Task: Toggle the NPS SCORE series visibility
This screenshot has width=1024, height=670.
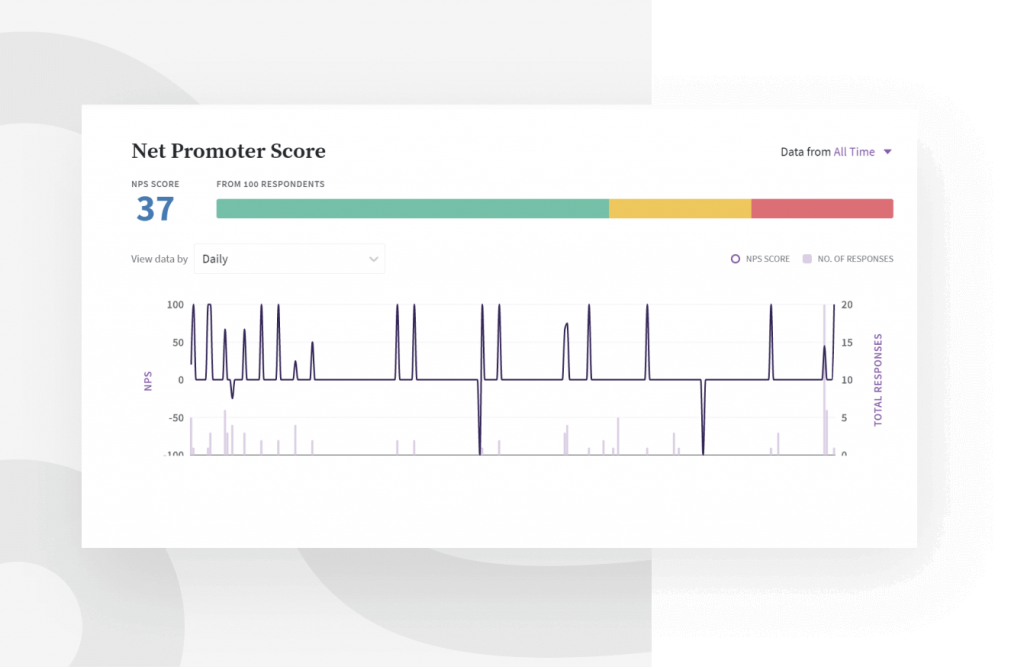Action: [760, 258]
